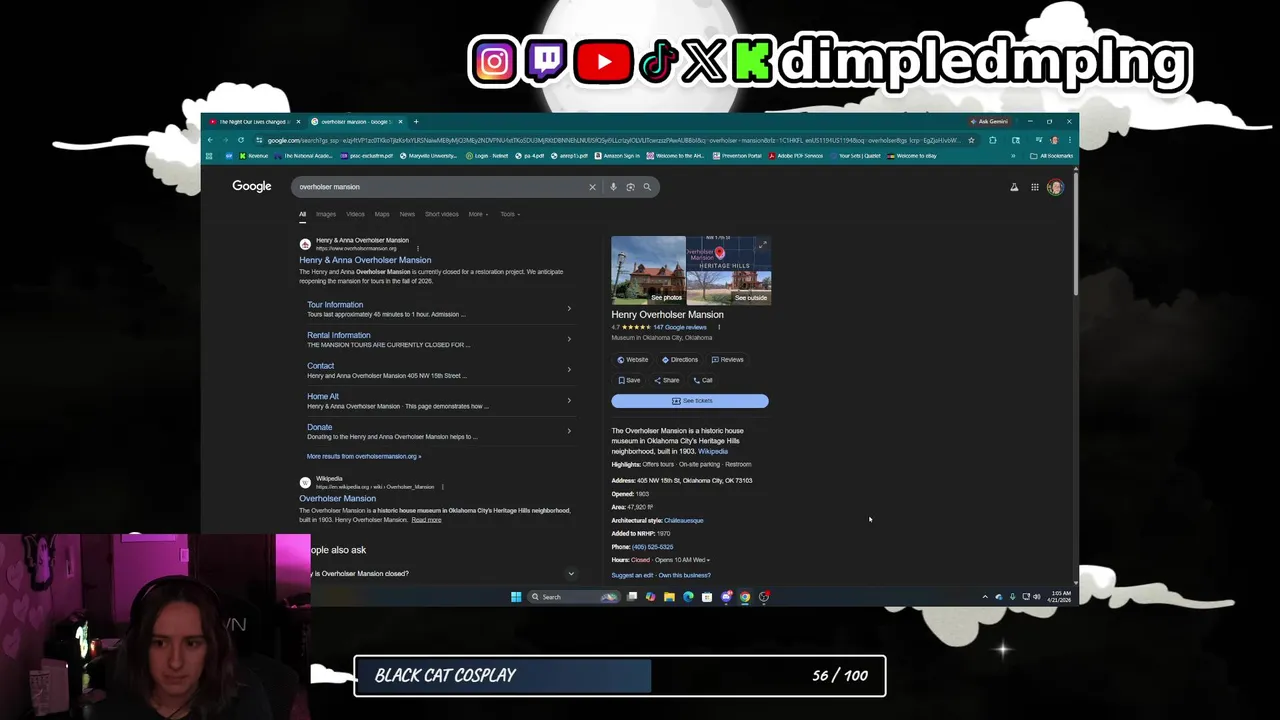Open the Google account avatar
The height and width of the screenshot is (720, 1280).
coord(1055,187)
